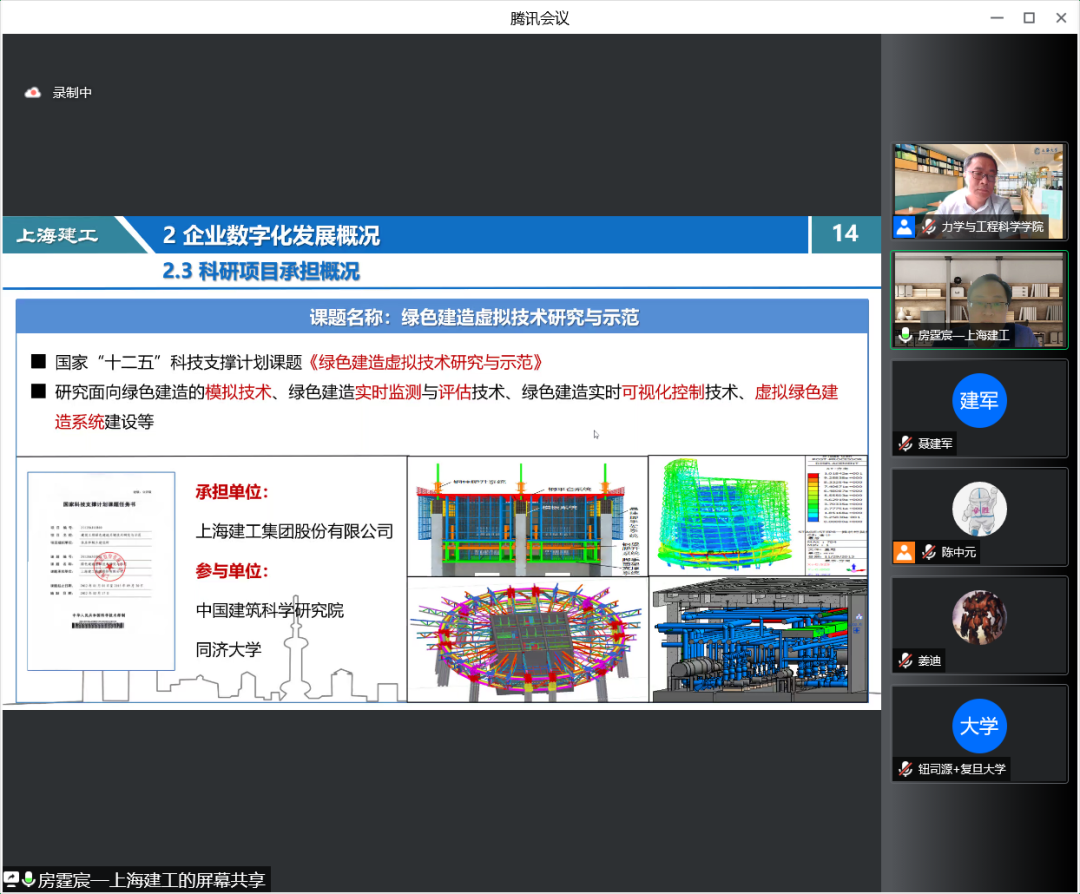Image resolution: width=1080 pixels, height=894 pixels.
Task: Click the blue 建军 avatar circle
Action: click(979, 400)
